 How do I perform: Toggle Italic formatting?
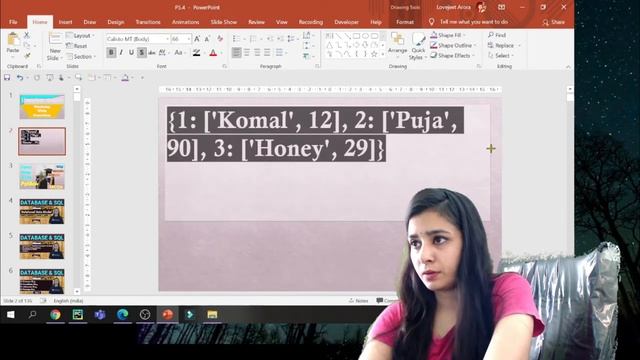(121, 53)
